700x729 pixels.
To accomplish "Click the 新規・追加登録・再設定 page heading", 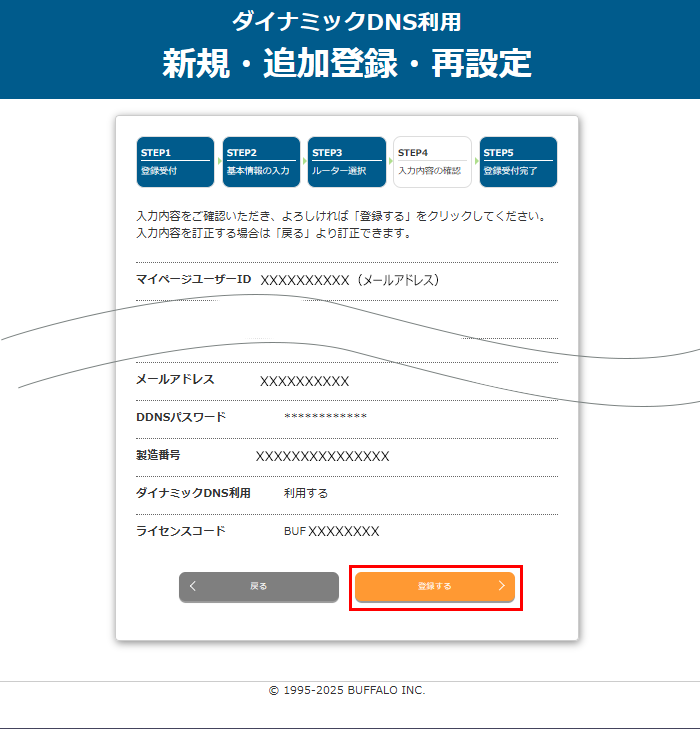I will [x=347, y=64].
